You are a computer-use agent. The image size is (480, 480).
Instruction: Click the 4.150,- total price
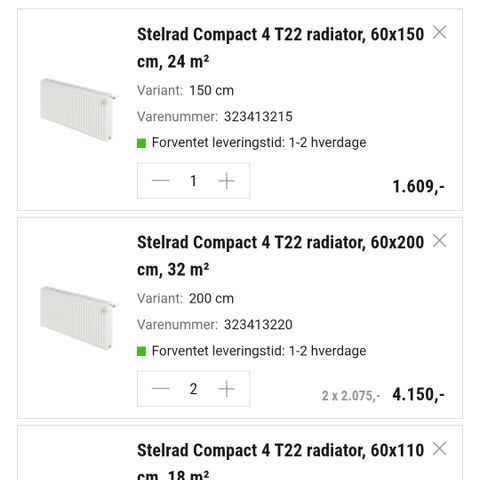[418, 394]
